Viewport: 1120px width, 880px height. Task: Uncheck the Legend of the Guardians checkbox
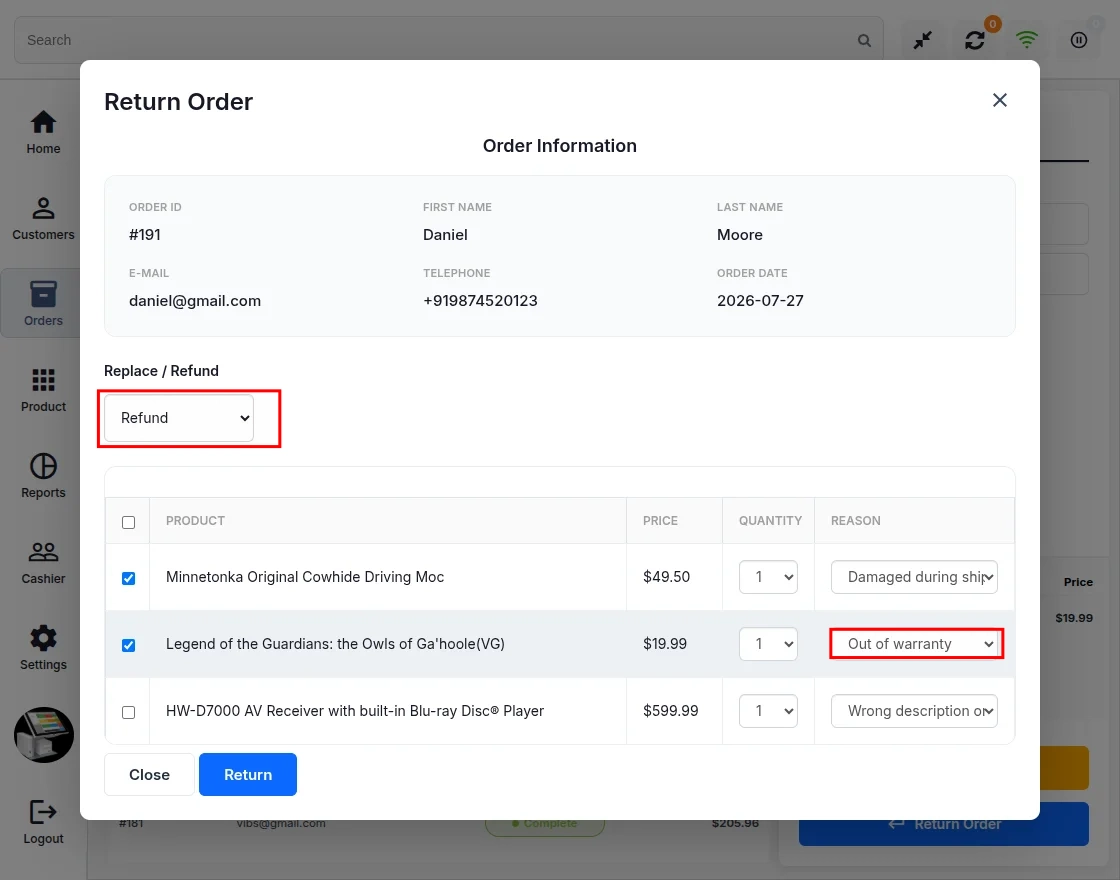point(129,645)
